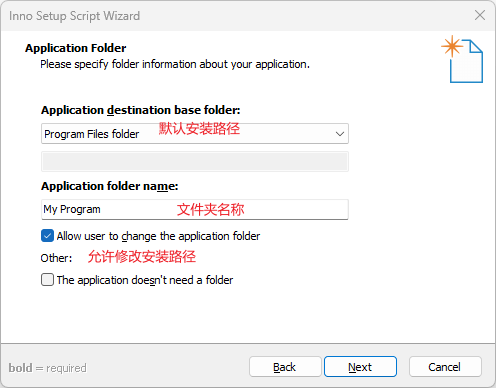The height and width of the screenshot is (388, 496).
Task: Cancel the script wizard
Action: pos(445,367)
